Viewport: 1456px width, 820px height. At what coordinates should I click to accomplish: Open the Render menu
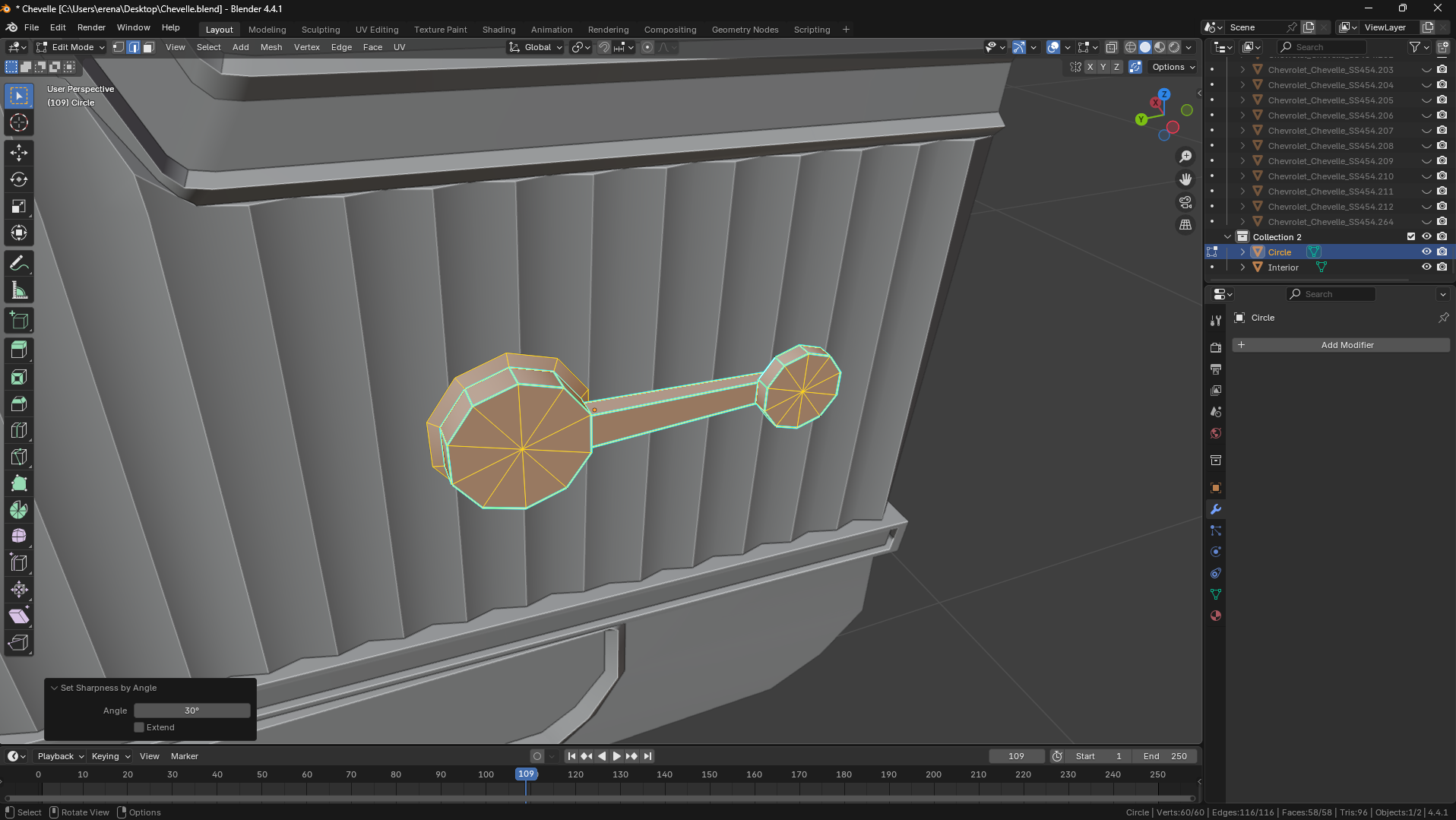click(91, 27)
